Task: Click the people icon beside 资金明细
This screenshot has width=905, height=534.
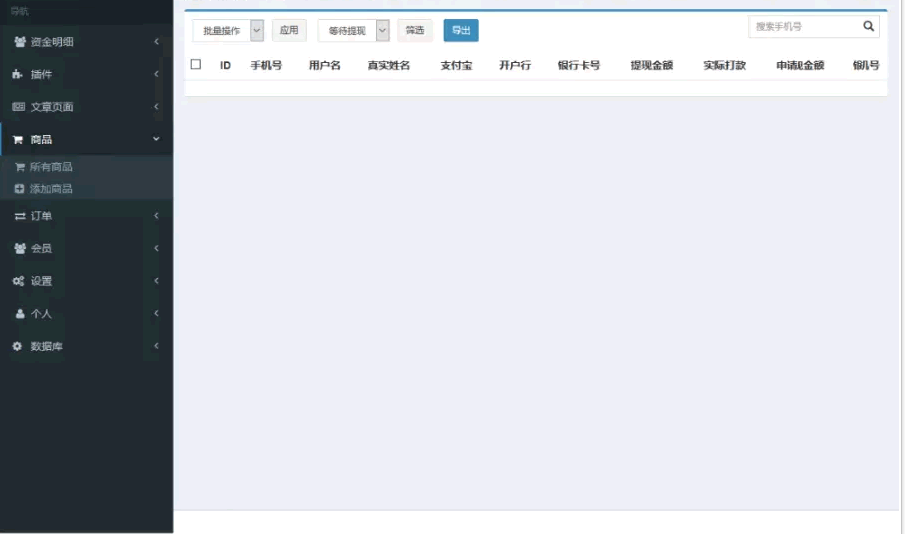Action: click(20, 42)
